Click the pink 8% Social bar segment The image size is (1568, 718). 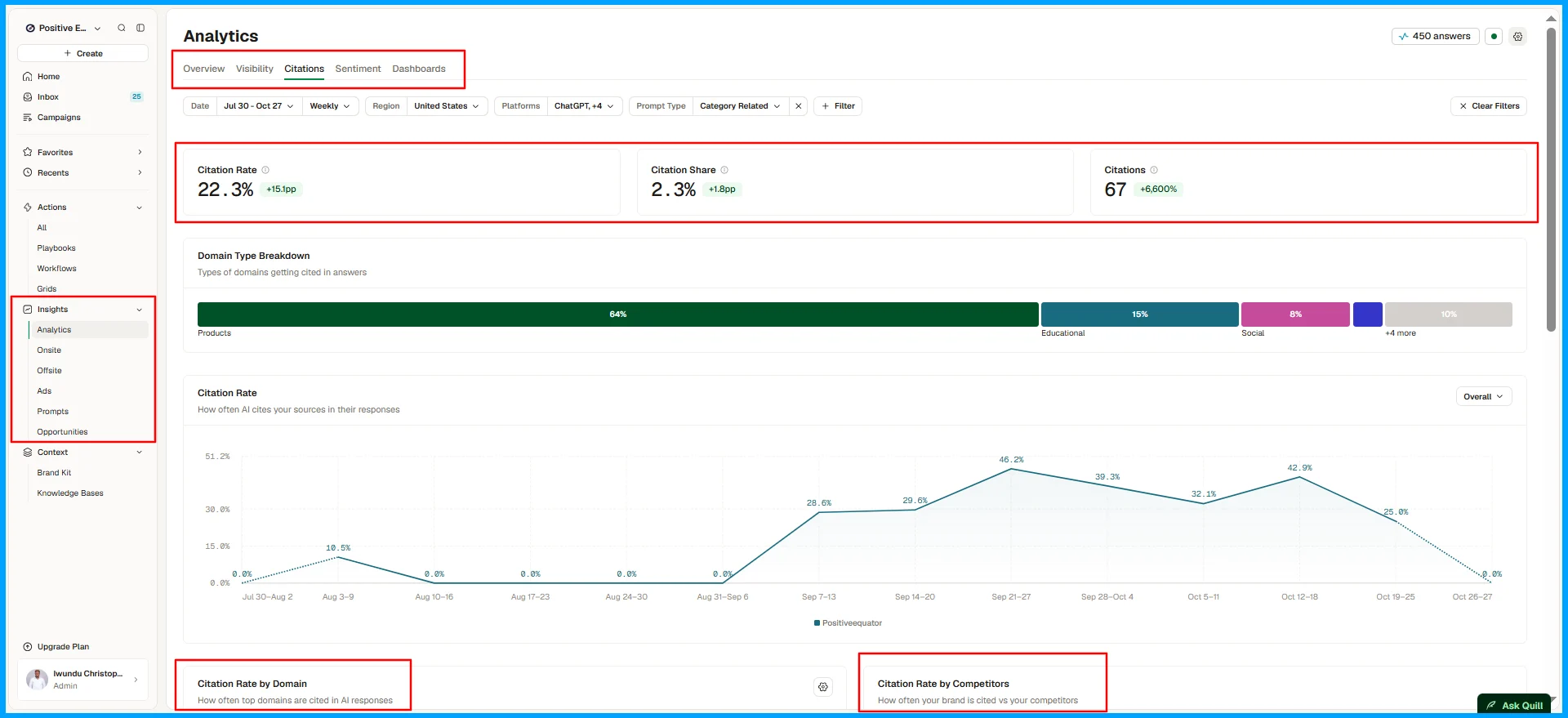1295,314
